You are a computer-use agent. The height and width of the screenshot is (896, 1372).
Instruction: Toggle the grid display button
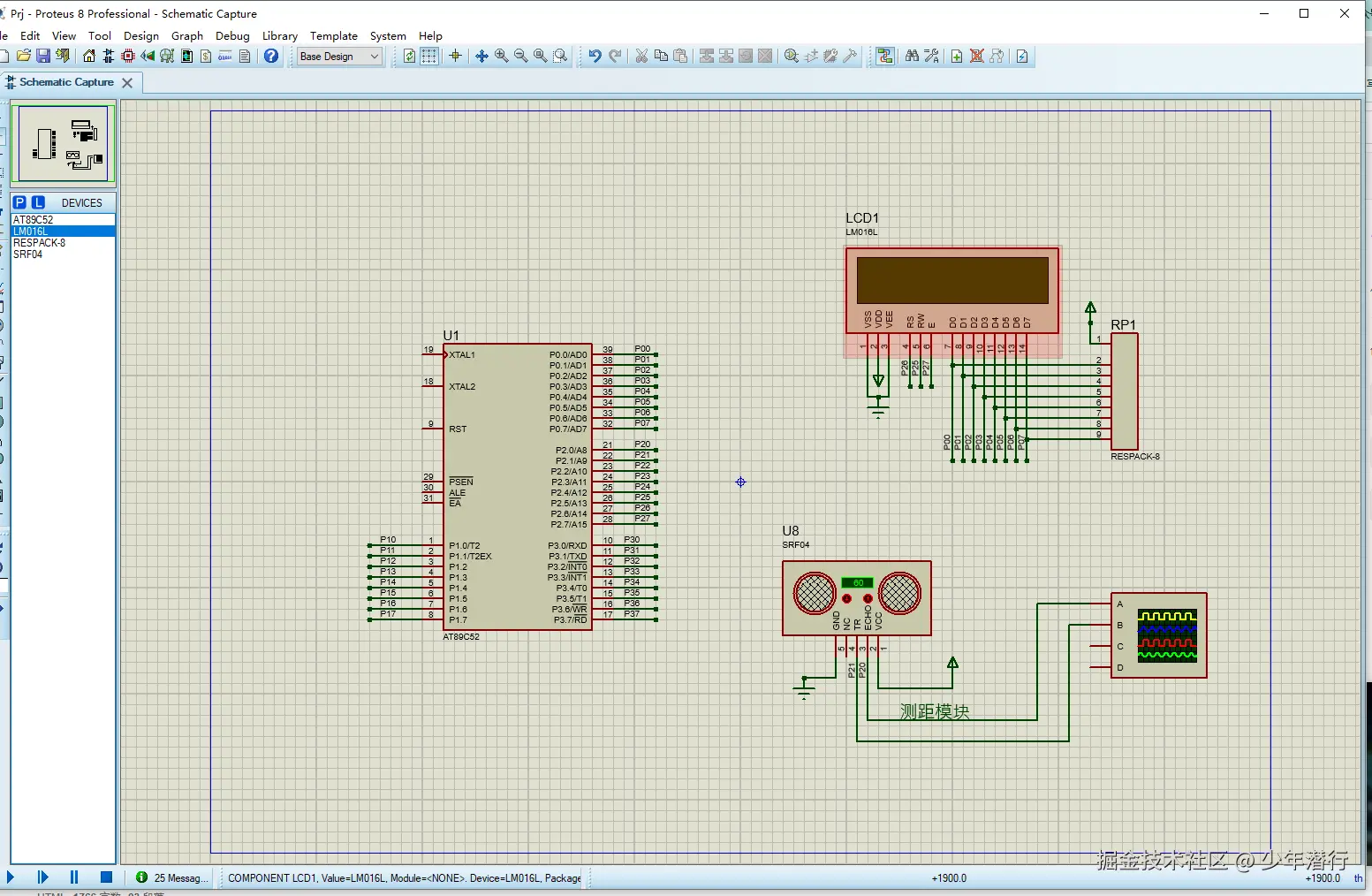[429, 57]
